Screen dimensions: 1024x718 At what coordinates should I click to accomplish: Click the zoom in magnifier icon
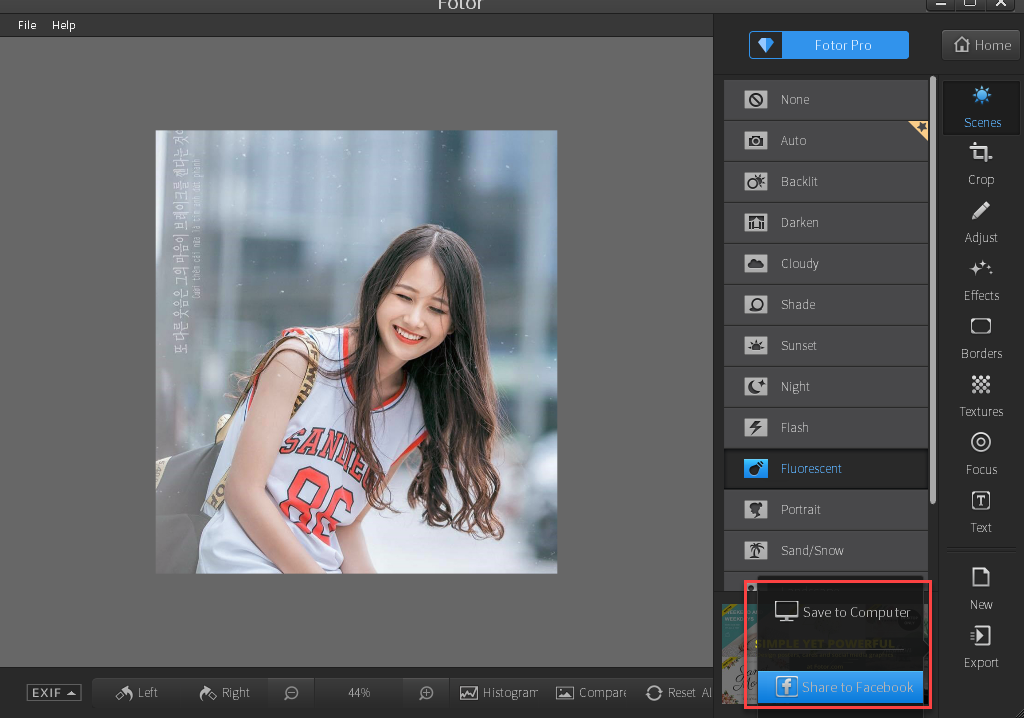coord(426,693)
